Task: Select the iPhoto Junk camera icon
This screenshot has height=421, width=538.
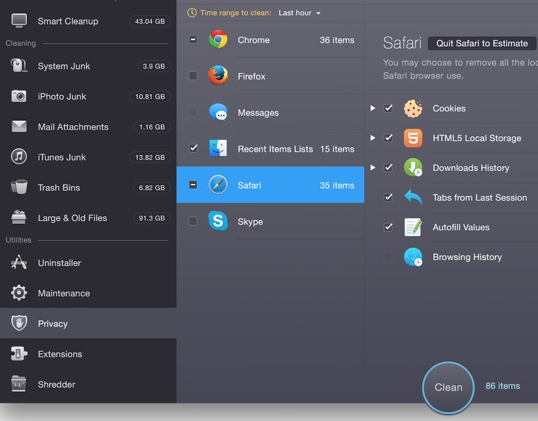Action: tap(19, 96)
